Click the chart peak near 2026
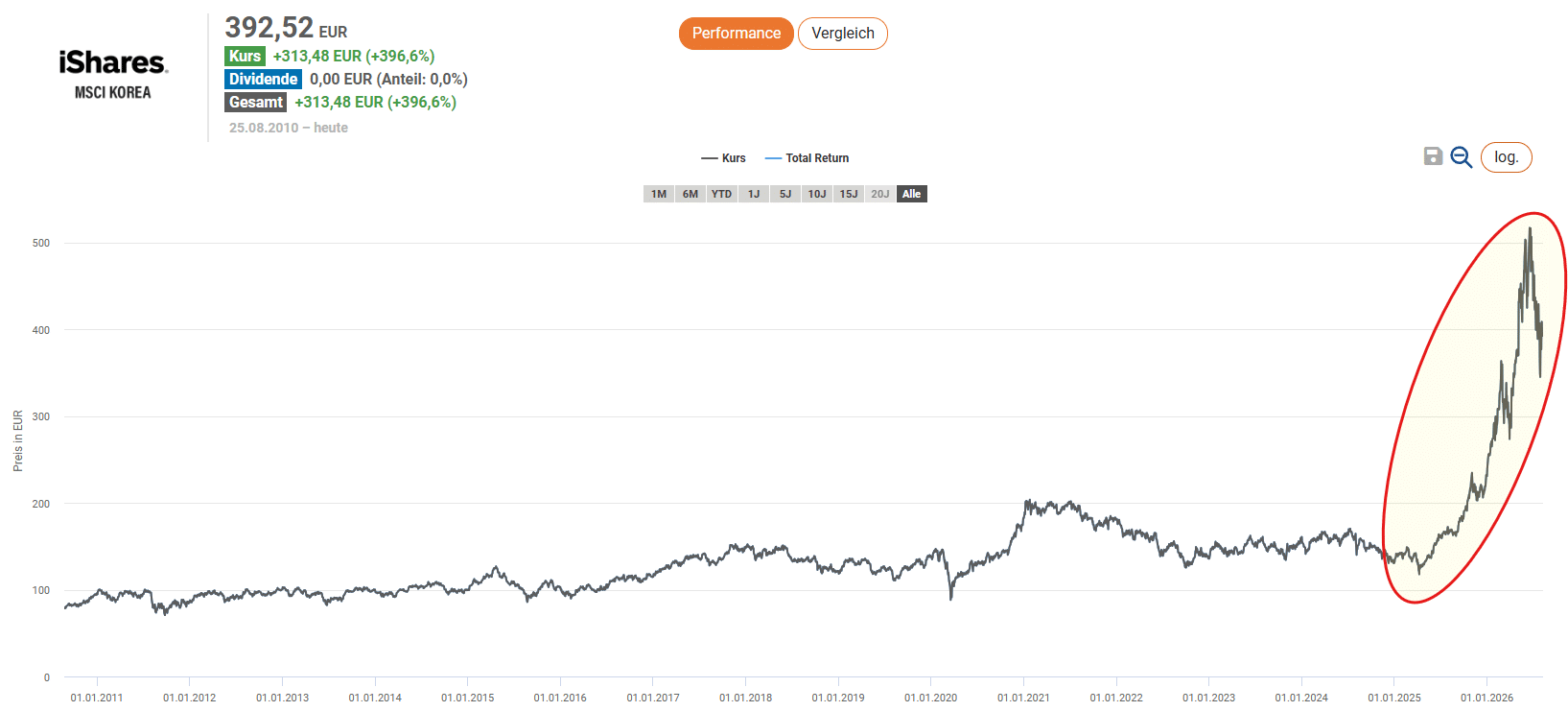 click(x=1530, y=228)
